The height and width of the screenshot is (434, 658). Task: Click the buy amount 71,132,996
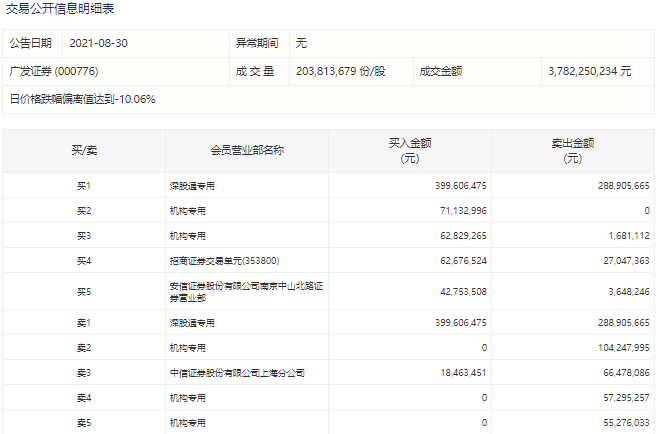[463, 211]
